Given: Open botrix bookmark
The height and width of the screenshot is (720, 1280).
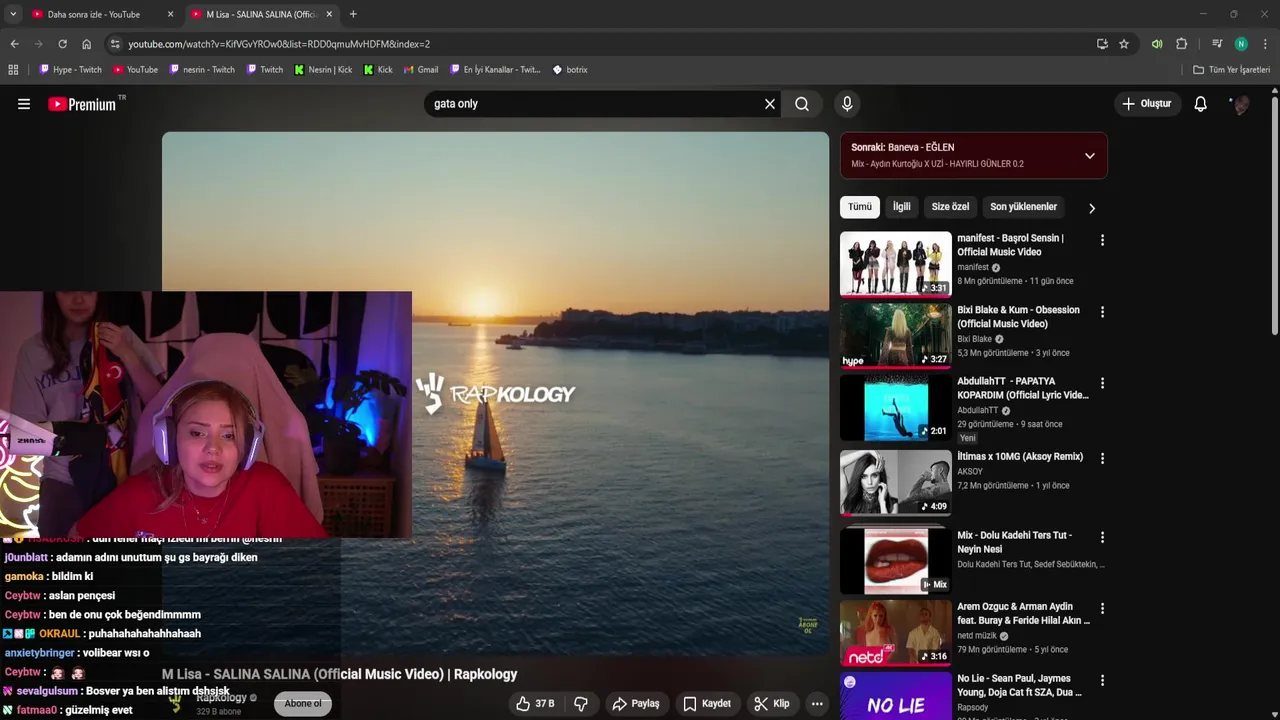Looking at the screenshot, I should (x=570, y=70).
